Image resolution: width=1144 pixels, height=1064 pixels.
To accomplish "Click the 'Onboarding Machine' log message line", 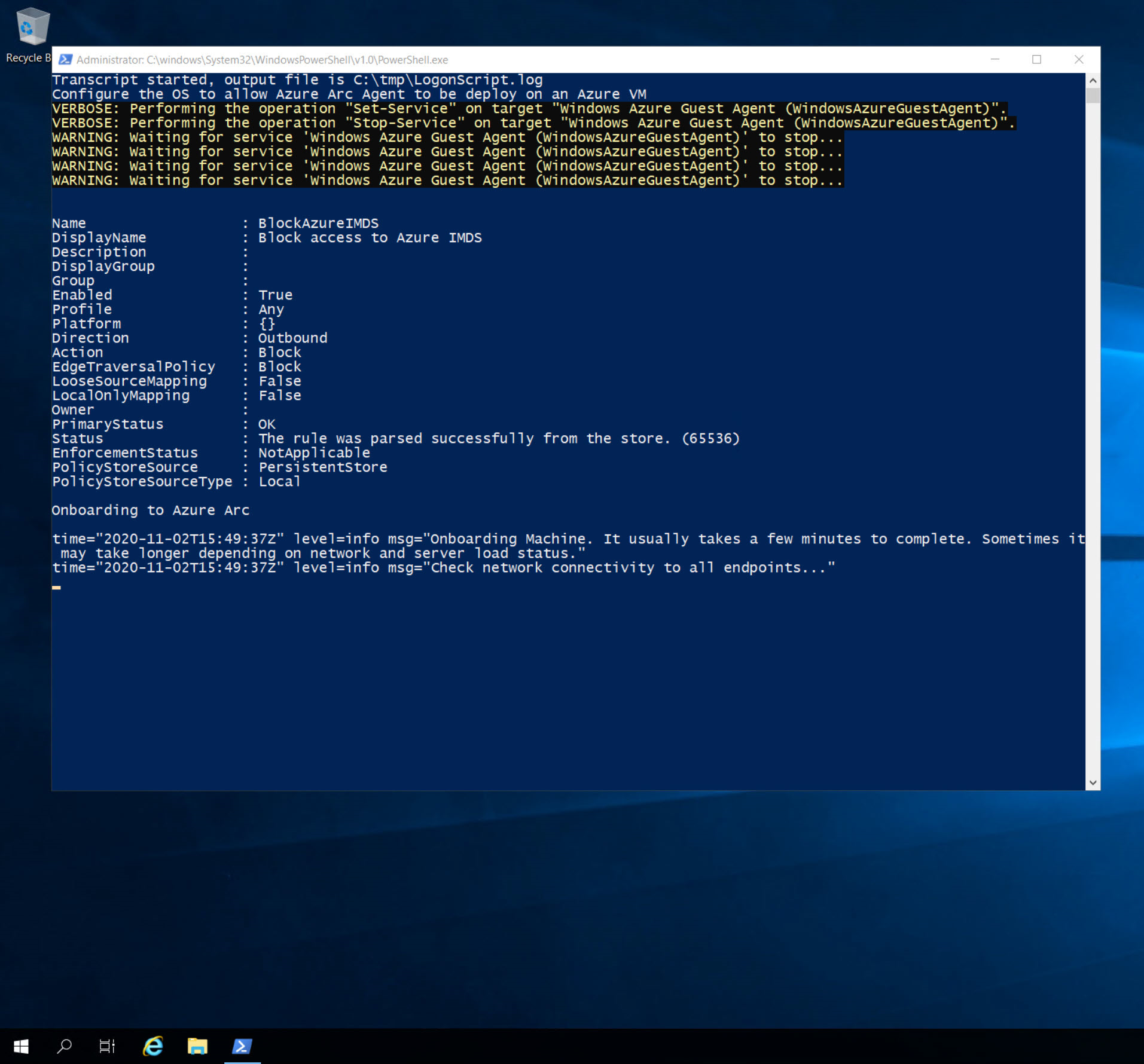I will click(x=569, y=546).
